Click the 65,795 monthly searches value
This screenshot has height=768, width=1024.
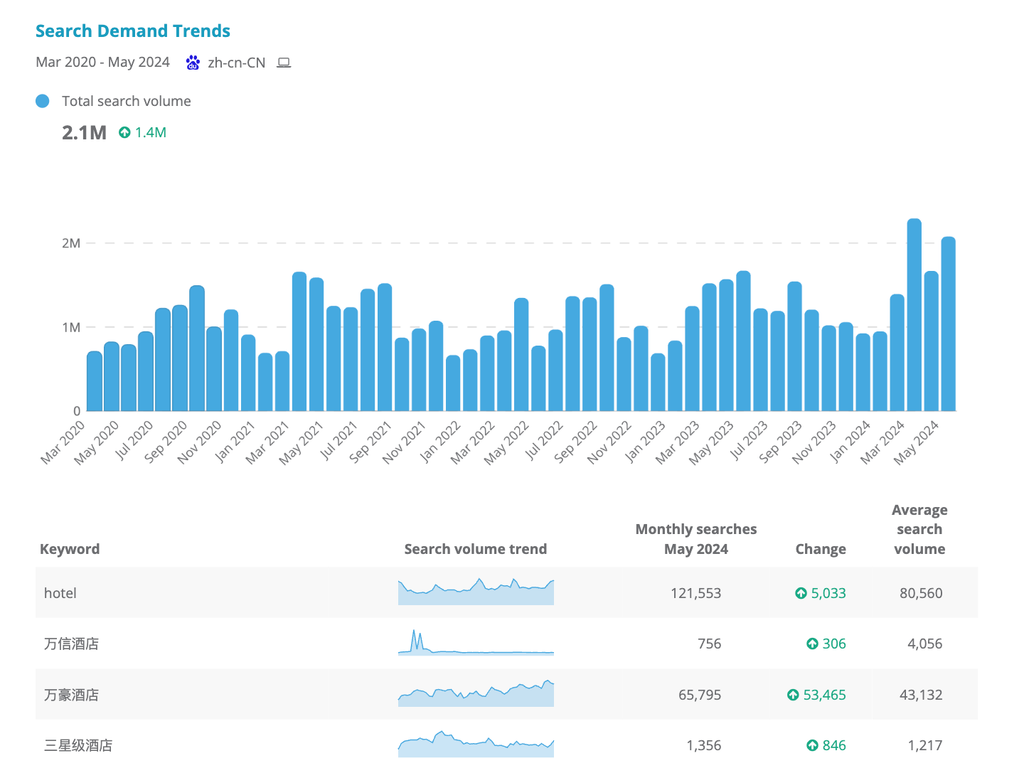click(x=700, y=695)
